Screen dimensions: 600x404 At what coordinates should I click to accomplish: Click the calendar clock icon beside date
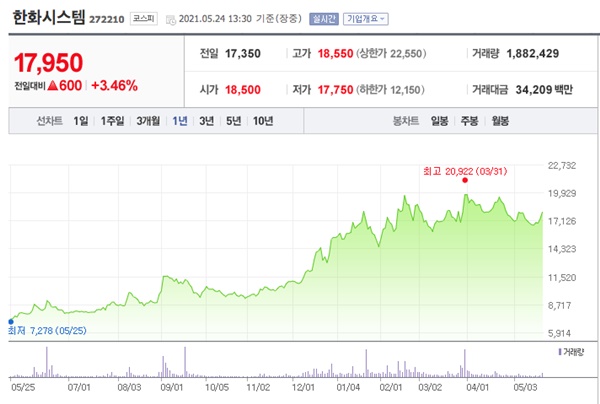(171, 20)
